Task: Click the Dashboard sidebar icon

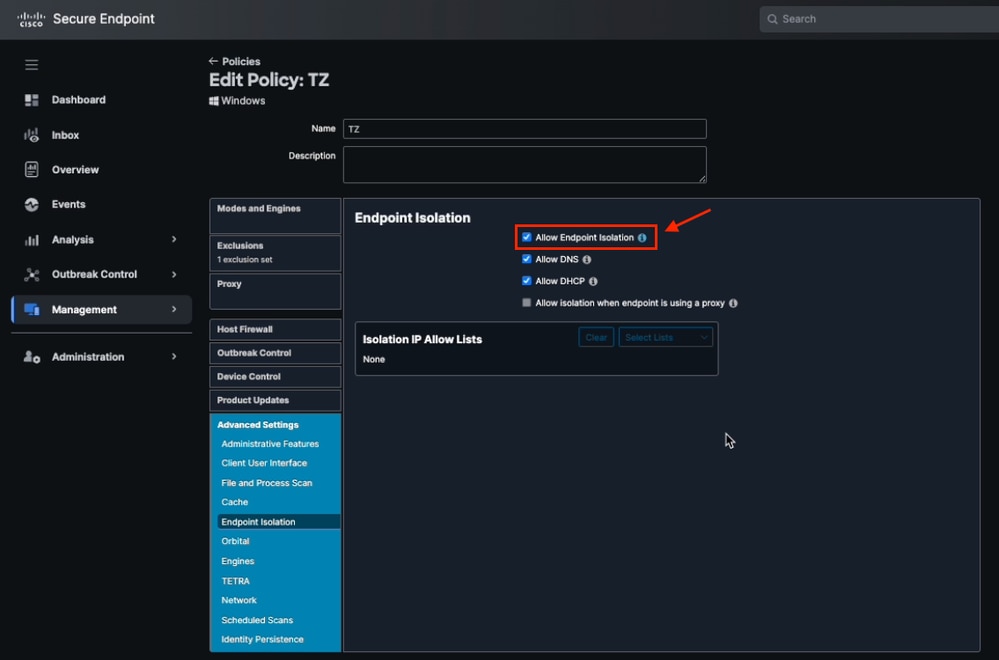Action: (x=31, y=100)
